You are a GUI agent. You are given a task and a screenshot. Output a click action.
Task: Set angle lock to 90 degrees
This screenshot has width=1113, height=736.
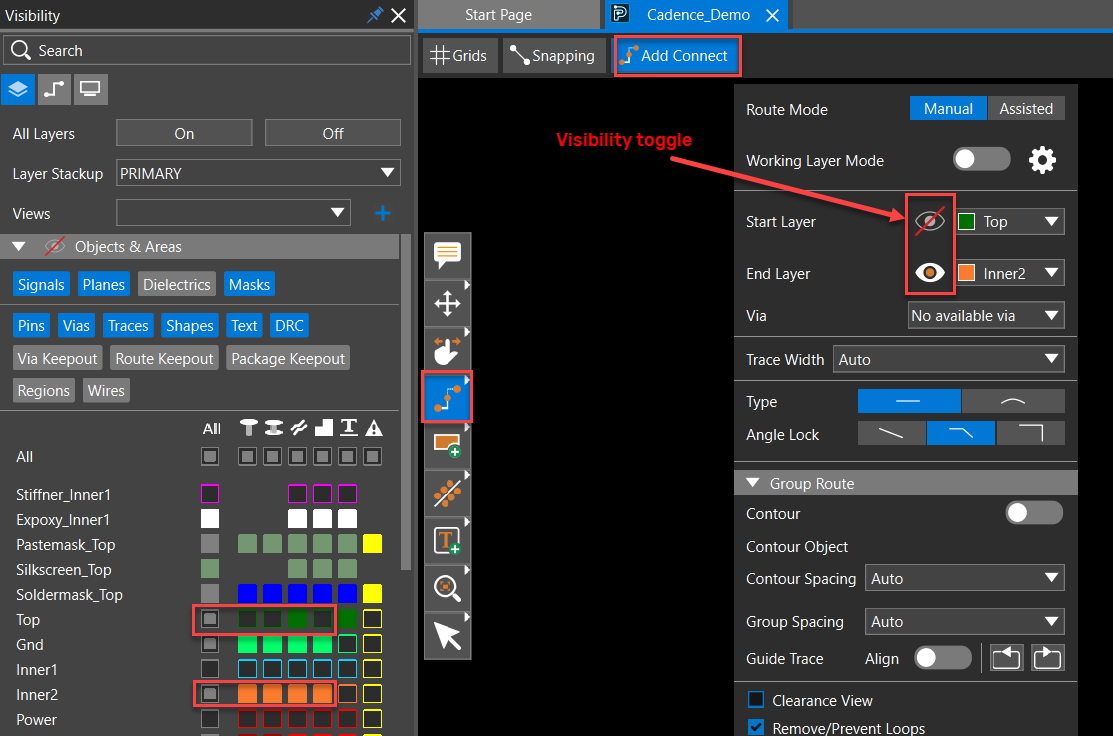tap(1031, 433)
